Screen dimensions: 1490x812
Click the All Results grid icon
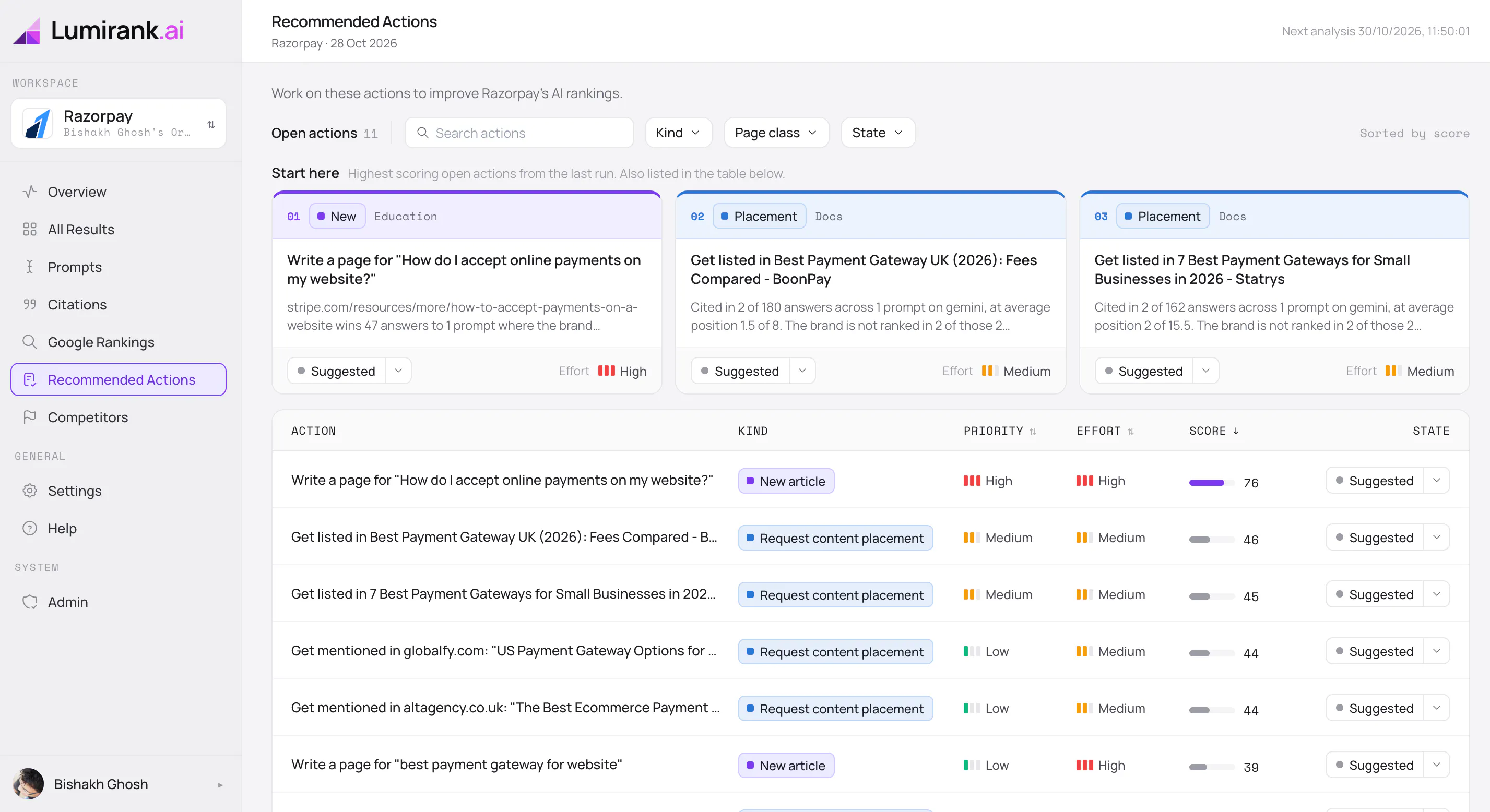30,229
